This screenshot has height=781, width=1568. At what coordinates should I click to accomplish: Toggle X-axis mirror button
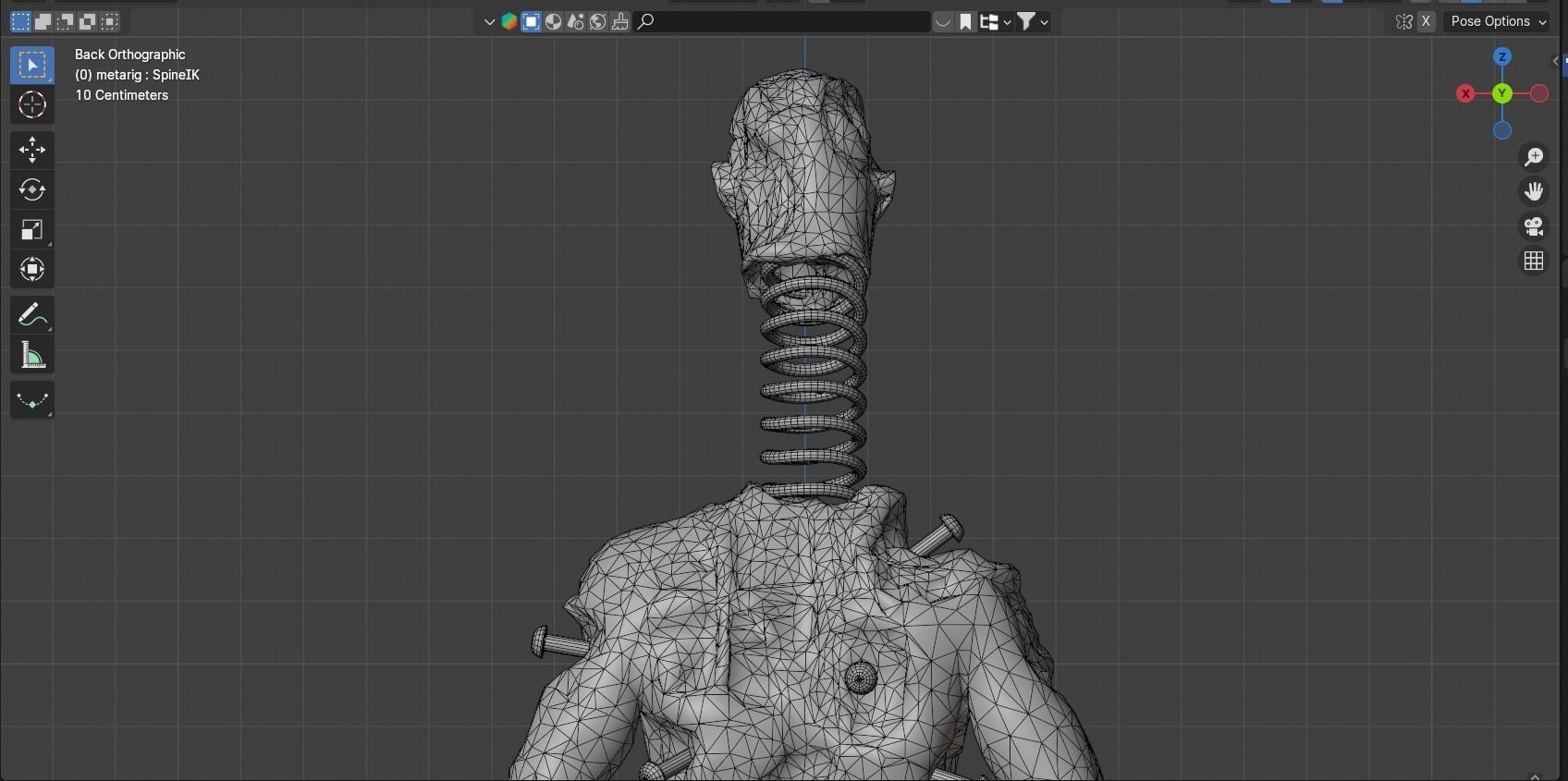pos(1427,21)
